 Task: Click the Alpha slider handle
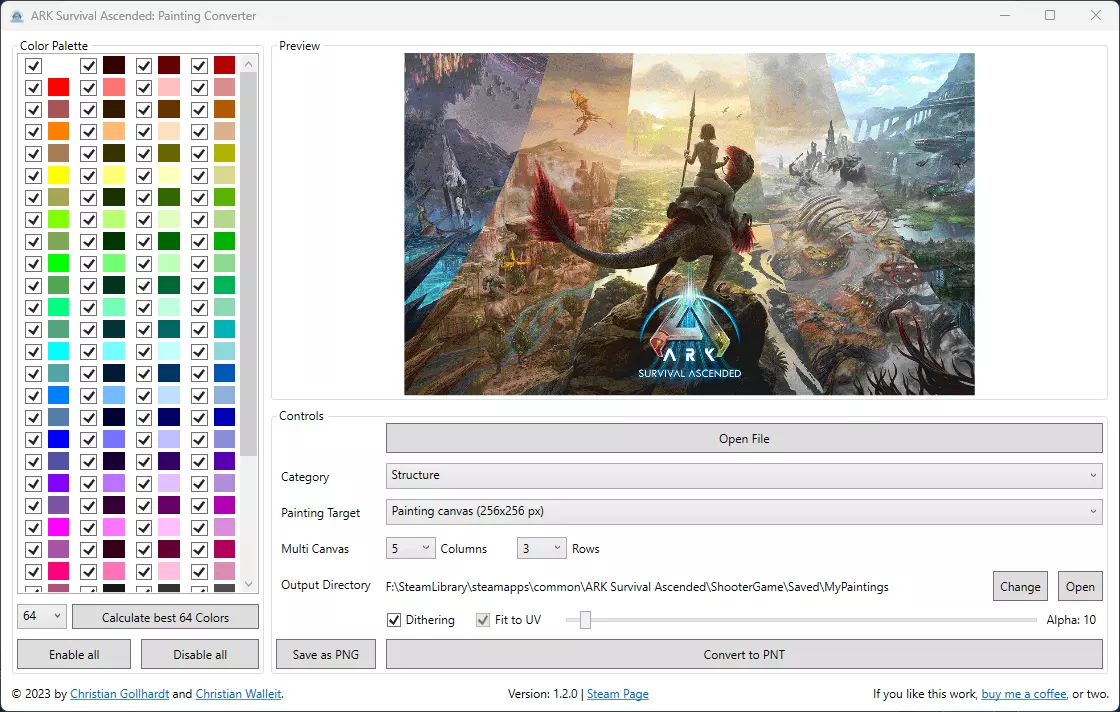coord(585,620)
